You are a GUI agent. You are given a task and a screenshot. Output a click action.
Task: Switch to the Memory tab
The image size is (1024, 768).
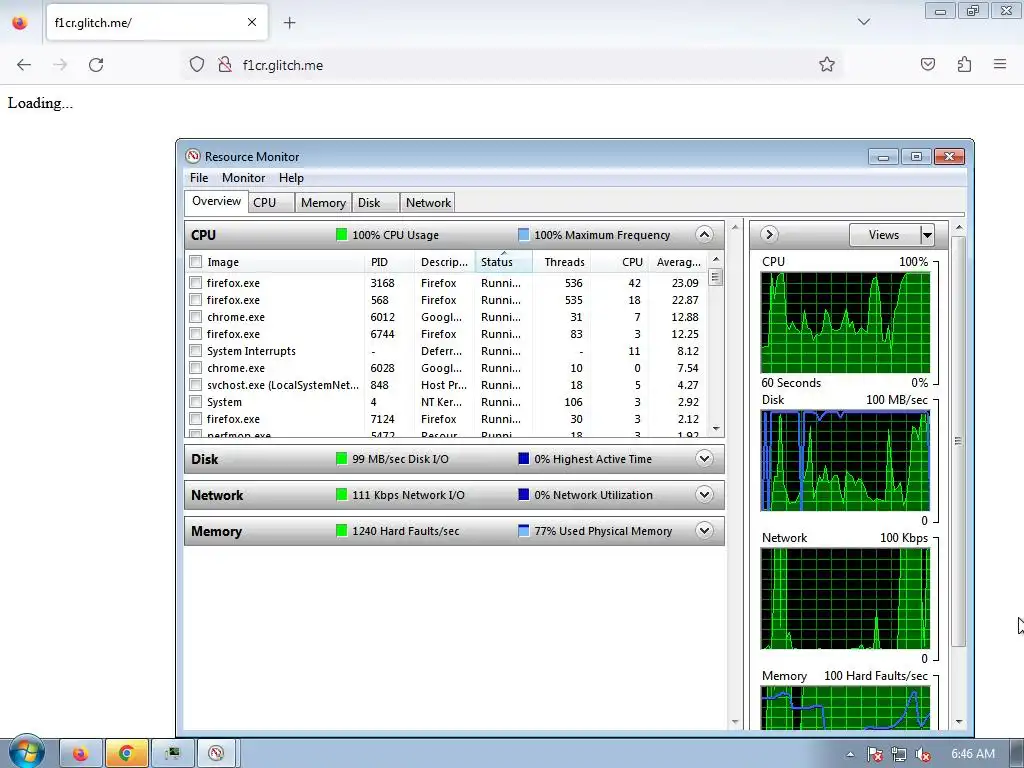(x=323, y=202)
